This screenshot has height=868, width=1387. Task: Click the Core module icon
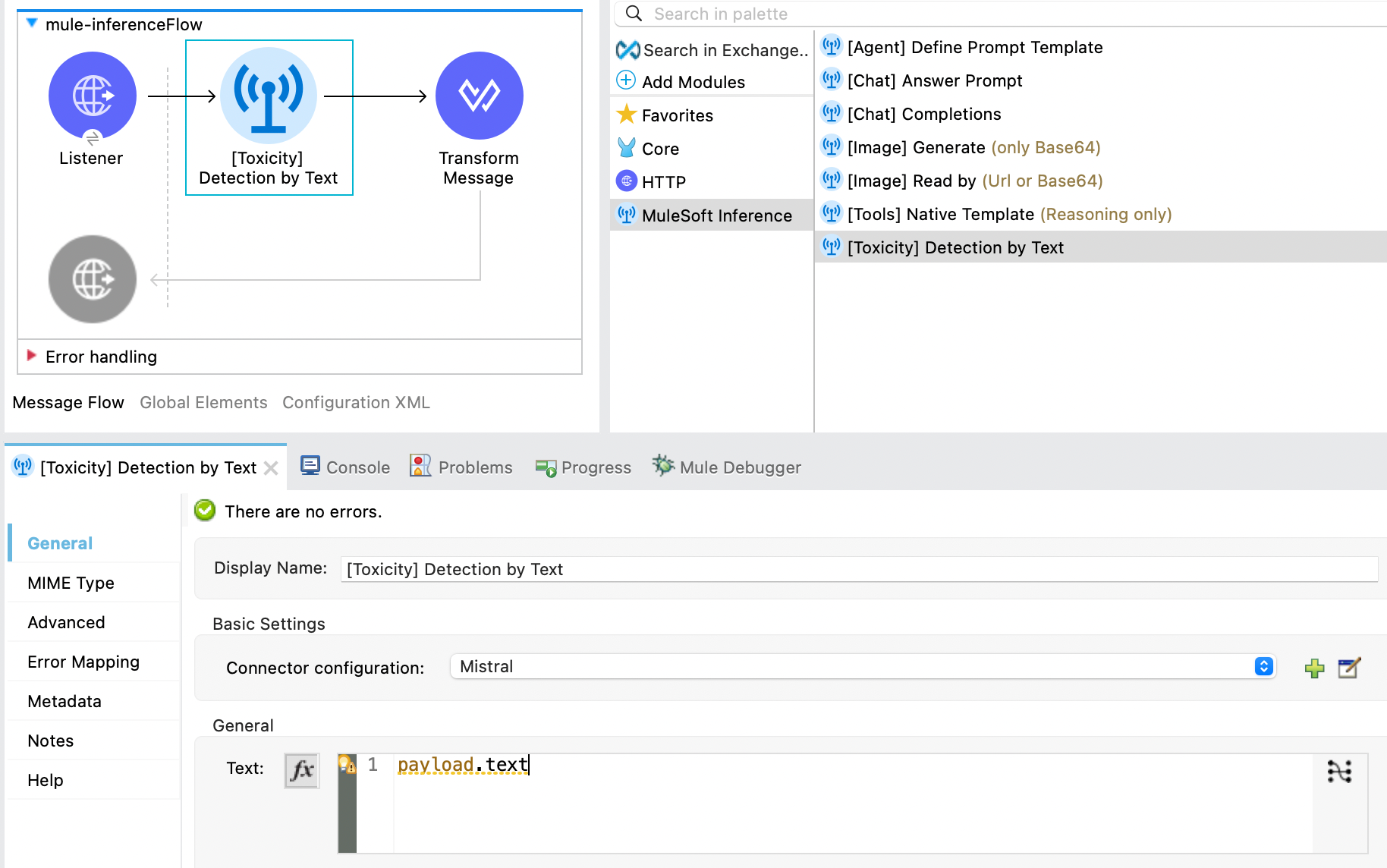[627, 148]
